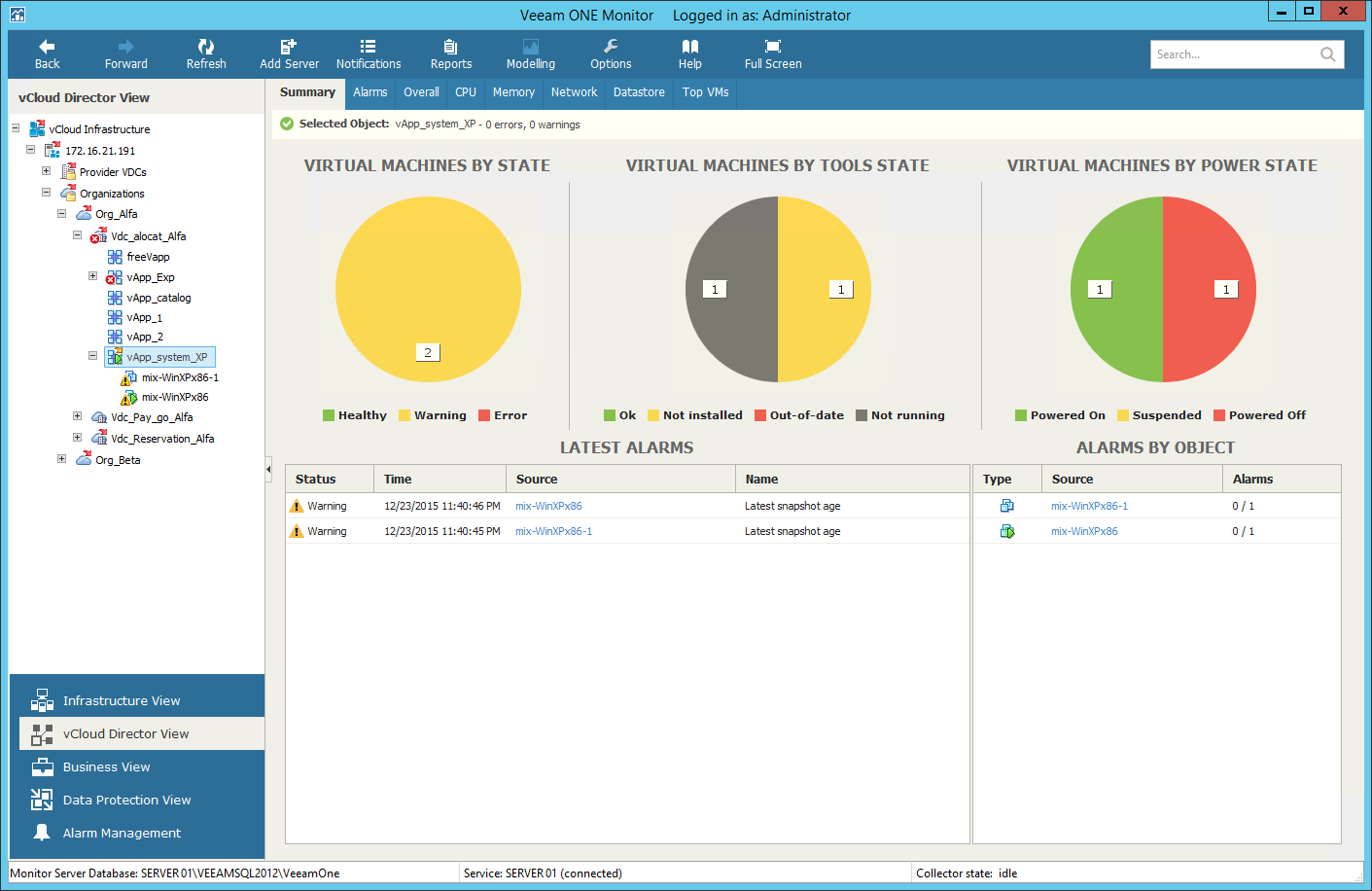Image resolution: width=1372 pixels, height=891 pixels.
Task: Sort Latest Alarms by Time column
Action: (440, 479)
